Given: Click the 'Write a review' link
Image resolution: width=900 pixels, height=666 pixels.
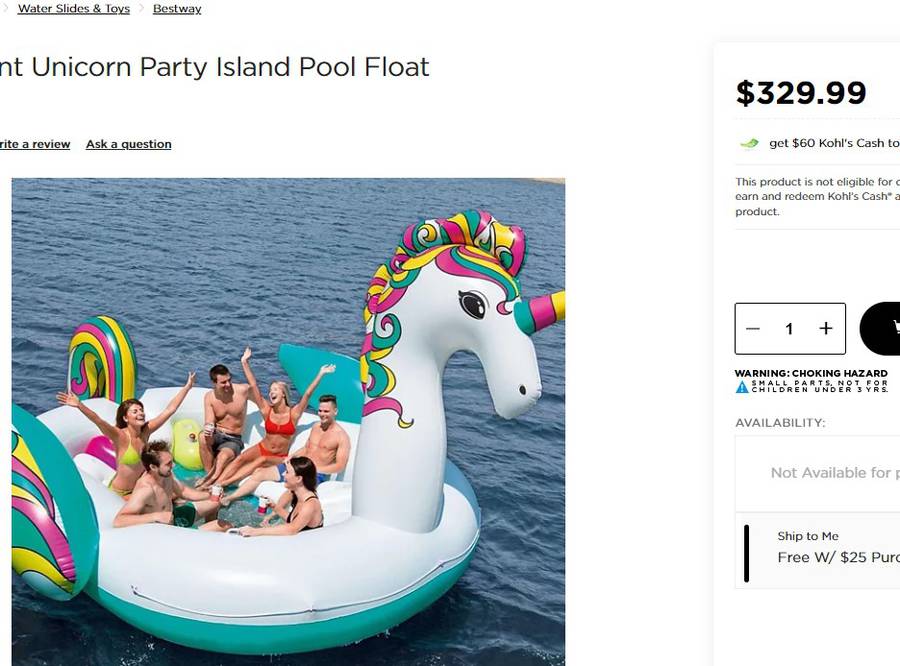Looking at the screenshot, I should 34,144.
